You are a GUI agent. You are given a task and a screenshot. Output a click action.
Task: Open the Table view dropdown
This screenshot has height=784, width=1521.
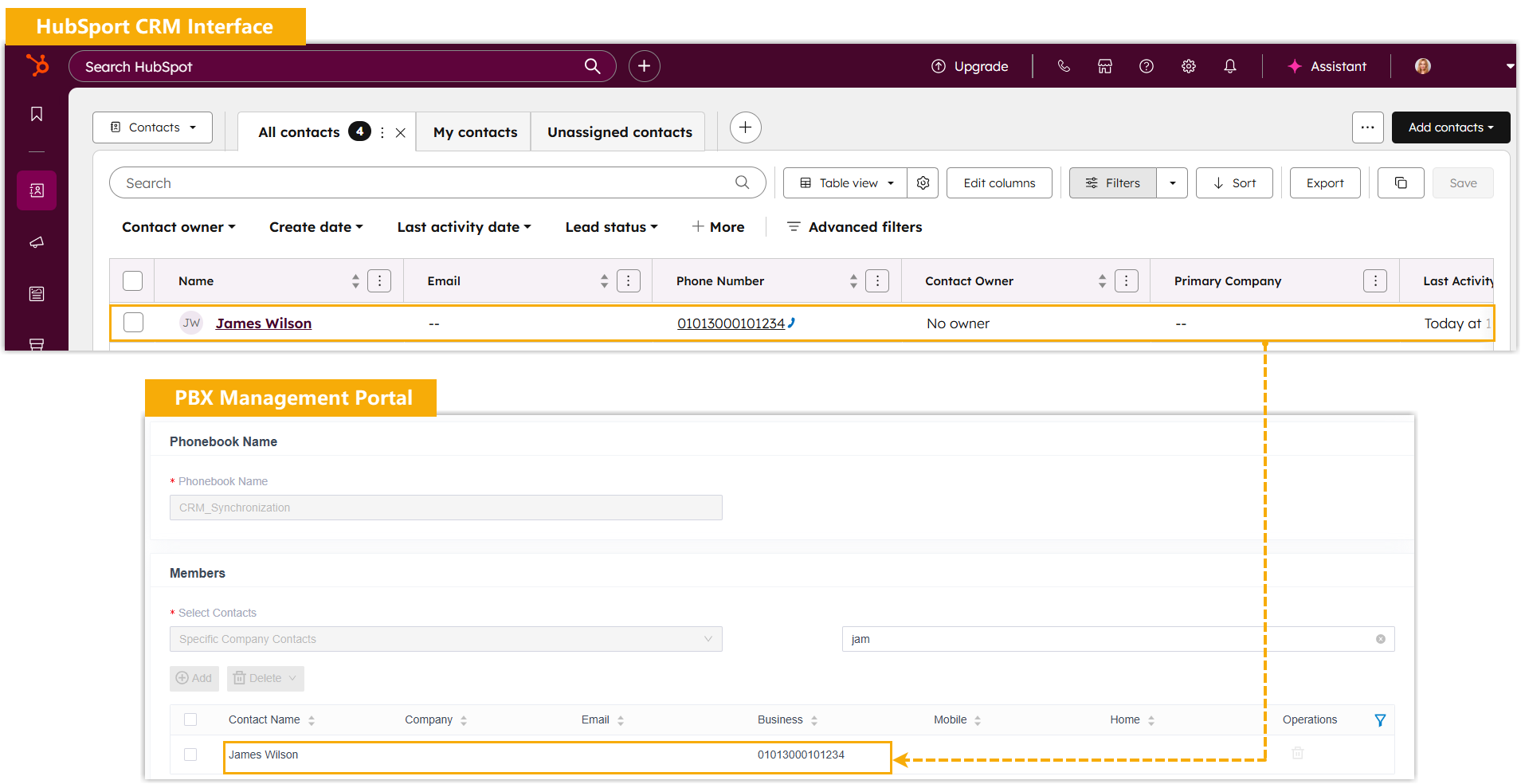pyautogui.click(x=847, y=183)
